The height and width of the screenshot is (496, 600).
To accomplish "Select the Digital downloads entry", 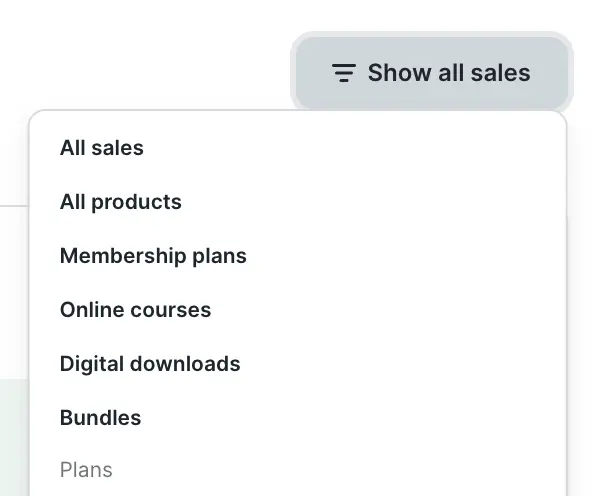I will [150, 364].
